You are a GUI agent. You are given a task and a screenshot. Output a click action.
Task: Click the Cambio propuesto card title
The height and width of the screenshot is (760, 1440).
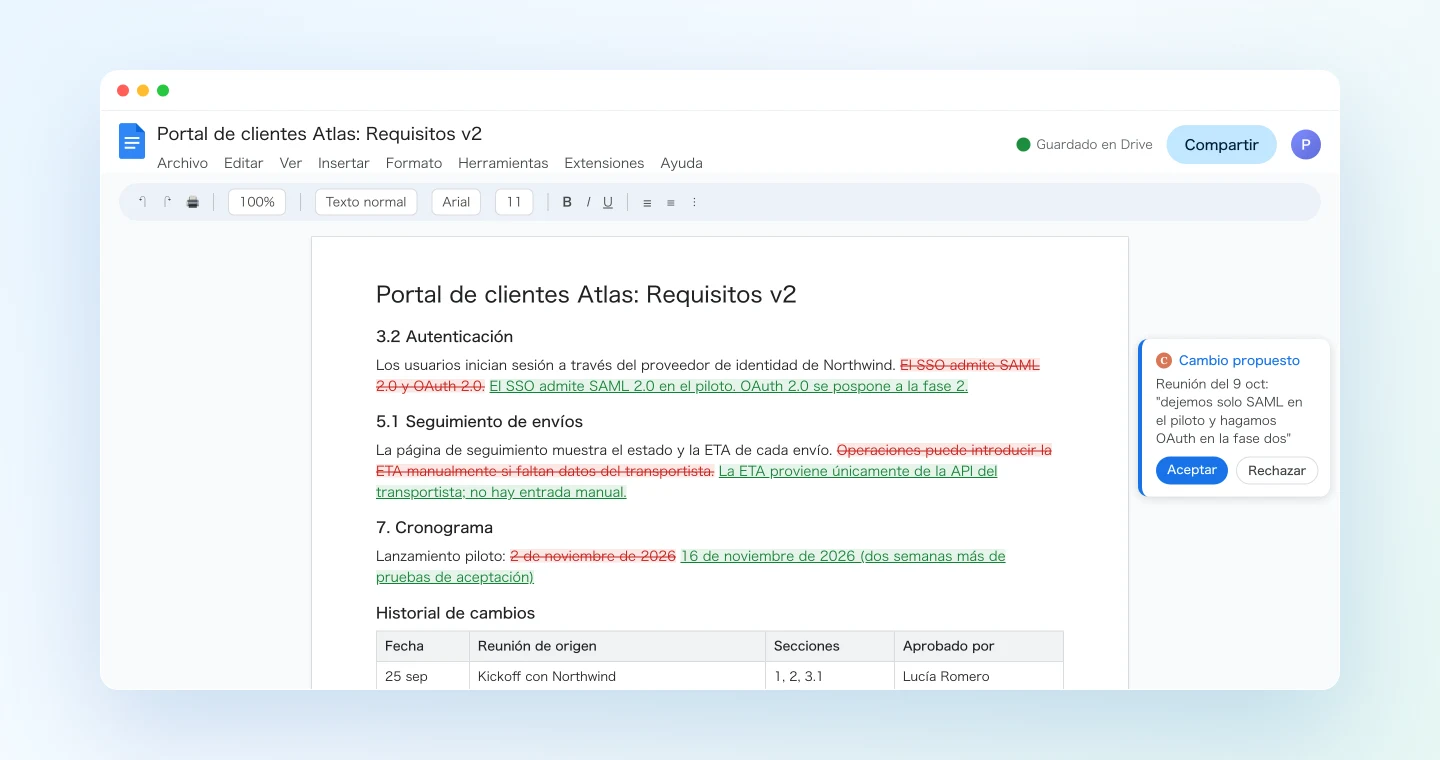point(1239,361)
